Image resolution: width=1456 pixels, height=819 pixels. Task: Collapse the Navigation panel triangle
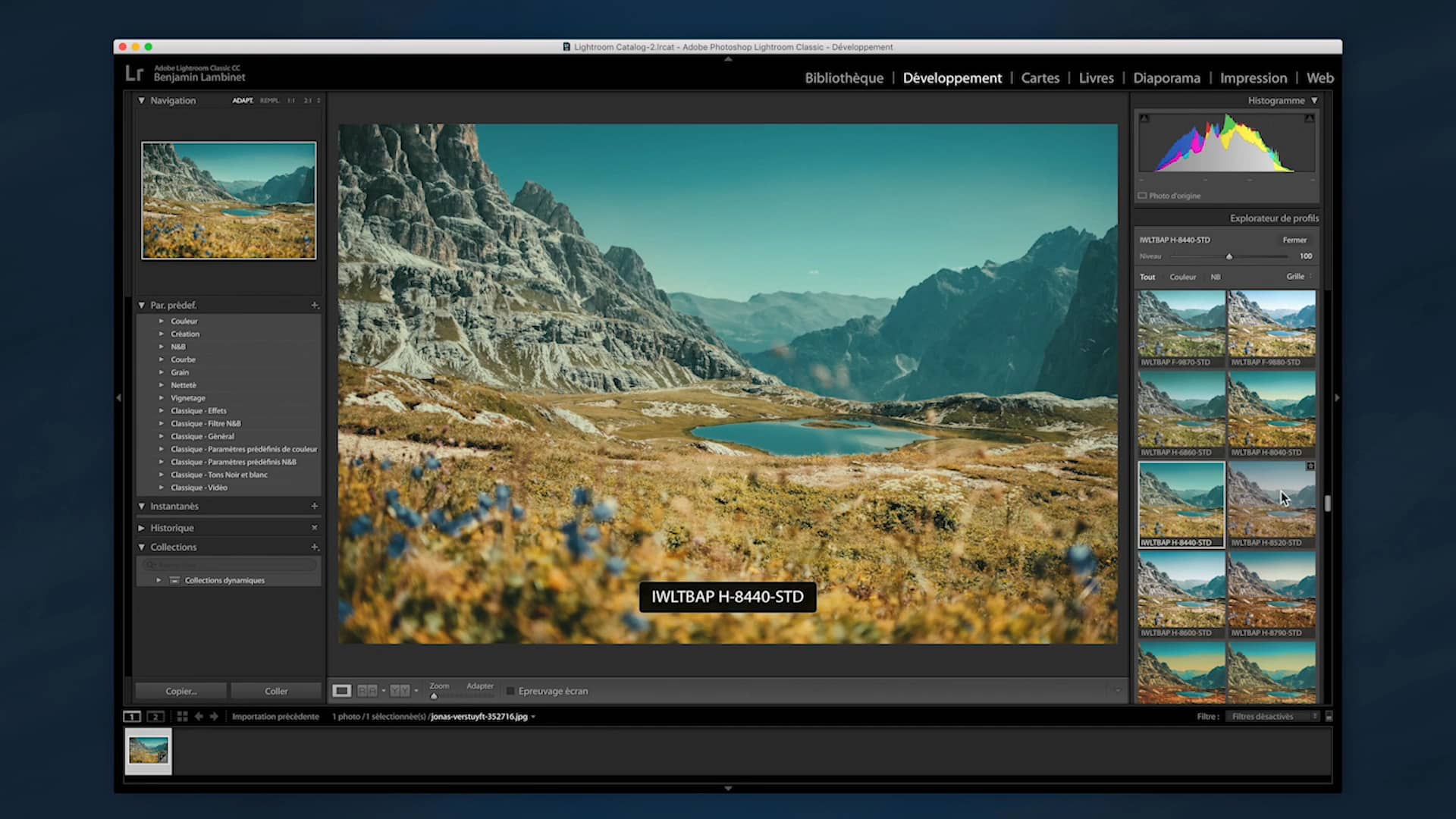pos(140,100)
